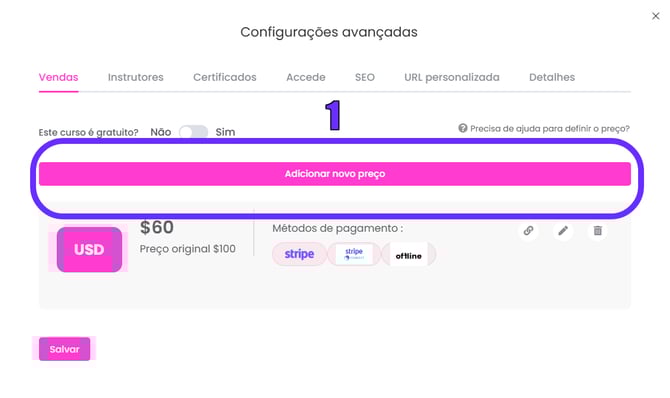Open the Certificados tab
The image size is (670, 398).
225,77
